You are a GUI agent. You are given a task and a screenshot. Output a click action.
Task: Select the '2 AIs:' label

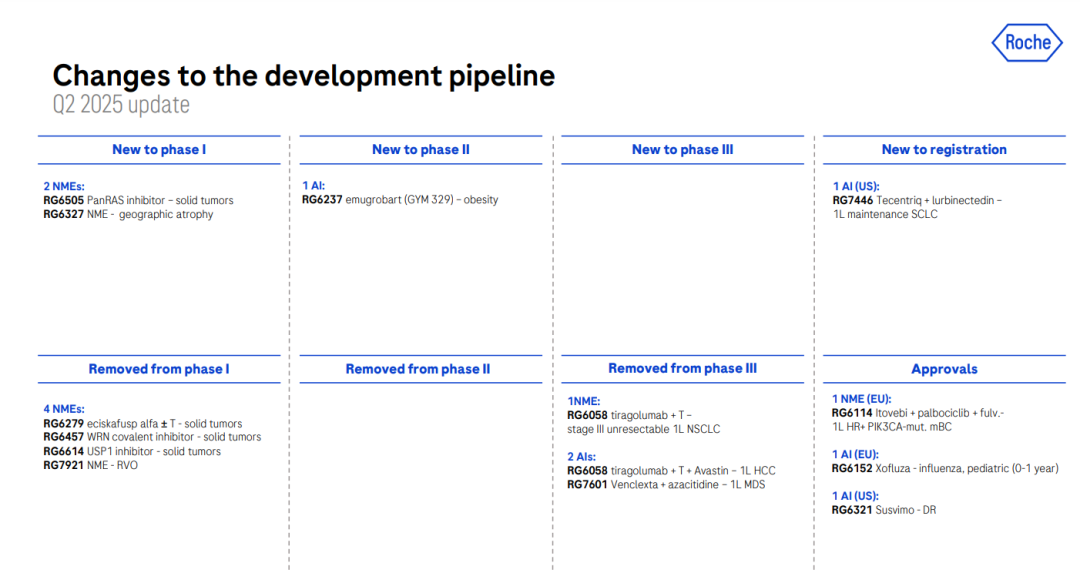point(581,457)
